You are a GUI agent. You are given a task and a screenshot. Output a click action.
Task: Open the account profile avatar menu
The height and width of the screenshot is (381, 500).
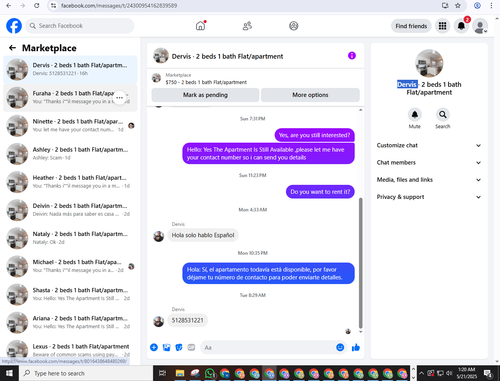pyautogui.click(x=480, y=26)
